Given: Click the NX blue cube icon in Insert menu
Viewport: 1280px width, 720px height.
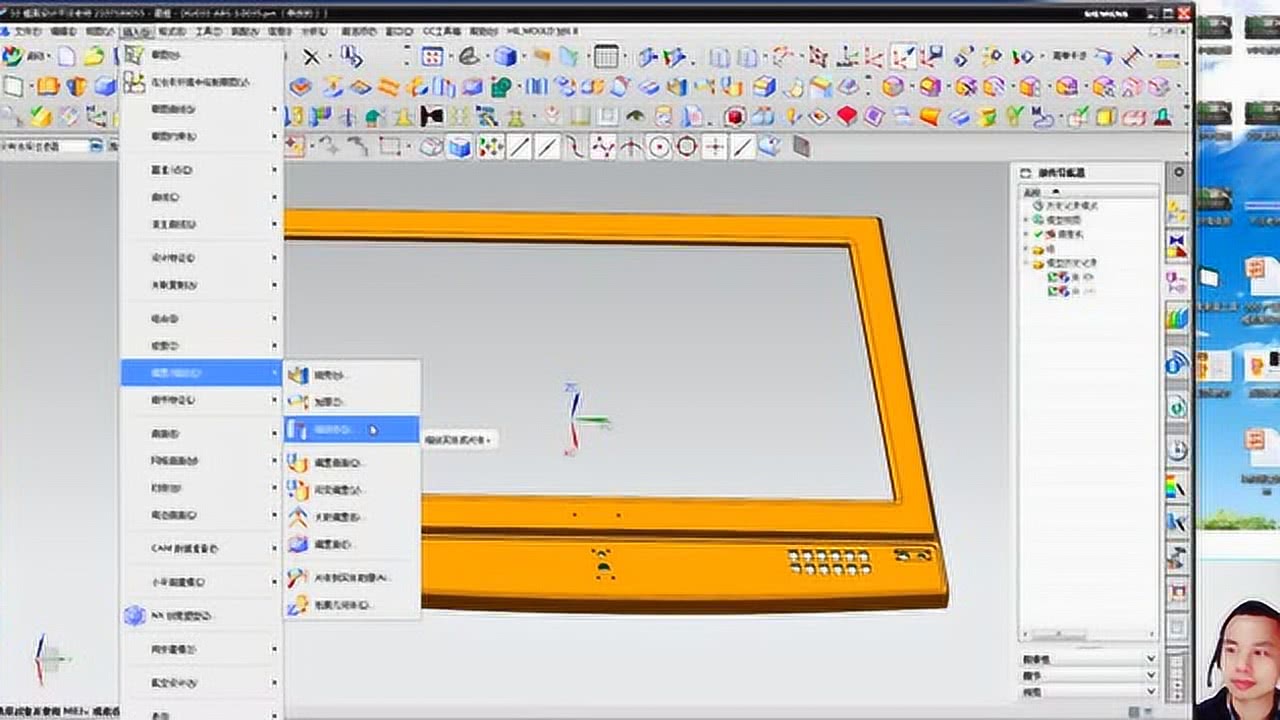Looking at the screenshot, I should [134, 616].
